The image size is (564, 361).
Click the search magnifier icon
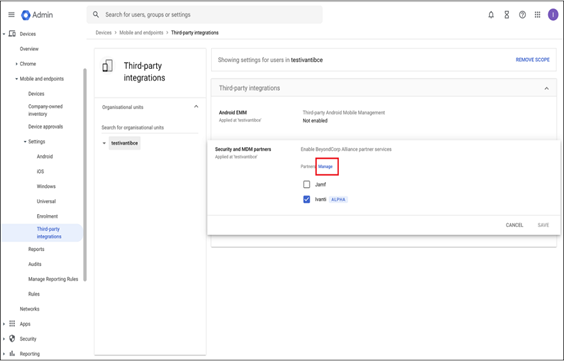pyautogui.click(x=96, y=15)
